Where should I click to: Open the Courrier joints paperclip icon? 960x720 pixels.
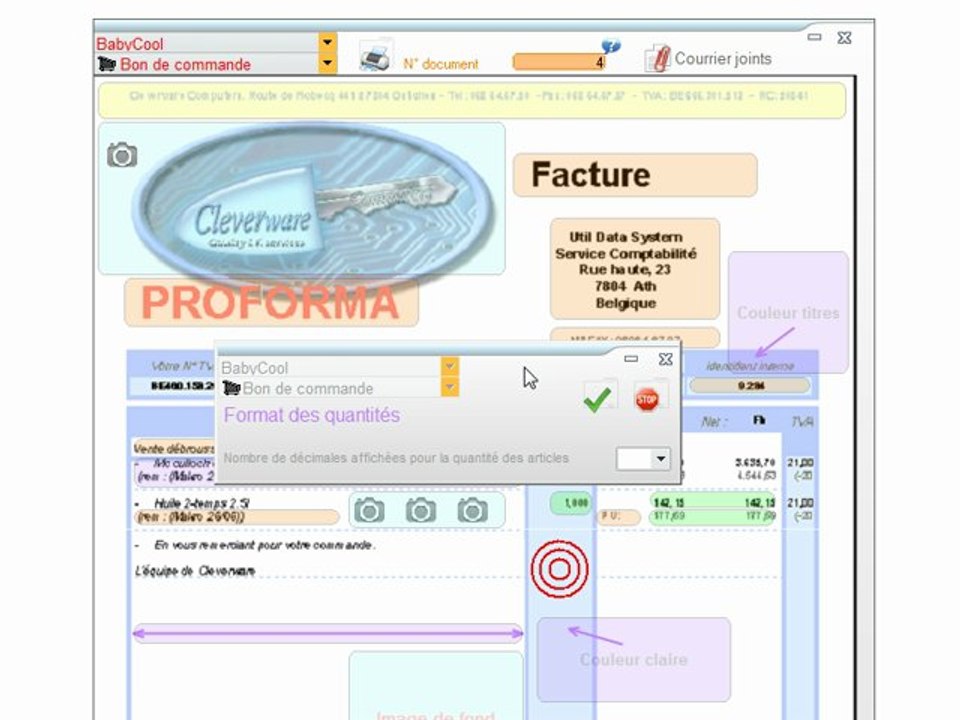click(657, 58)
